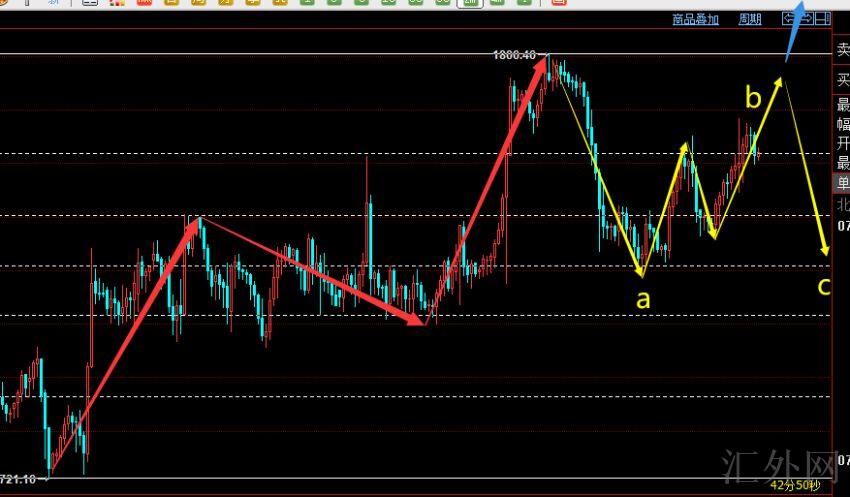Open the 周期 period link

pyautogui.click(x=750, y=20)
